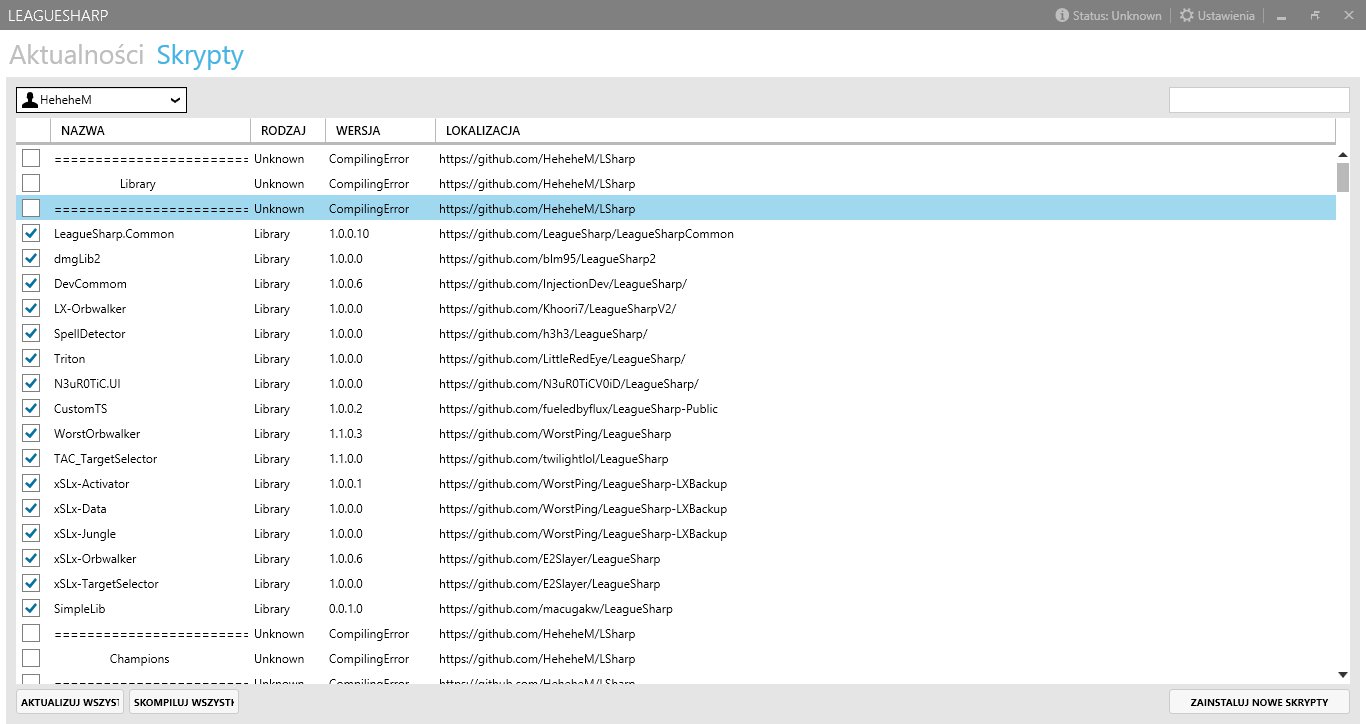Uncheck the LeagueSharp.Common checkbox
The image size is (1366, 724).
pos(31,233)
